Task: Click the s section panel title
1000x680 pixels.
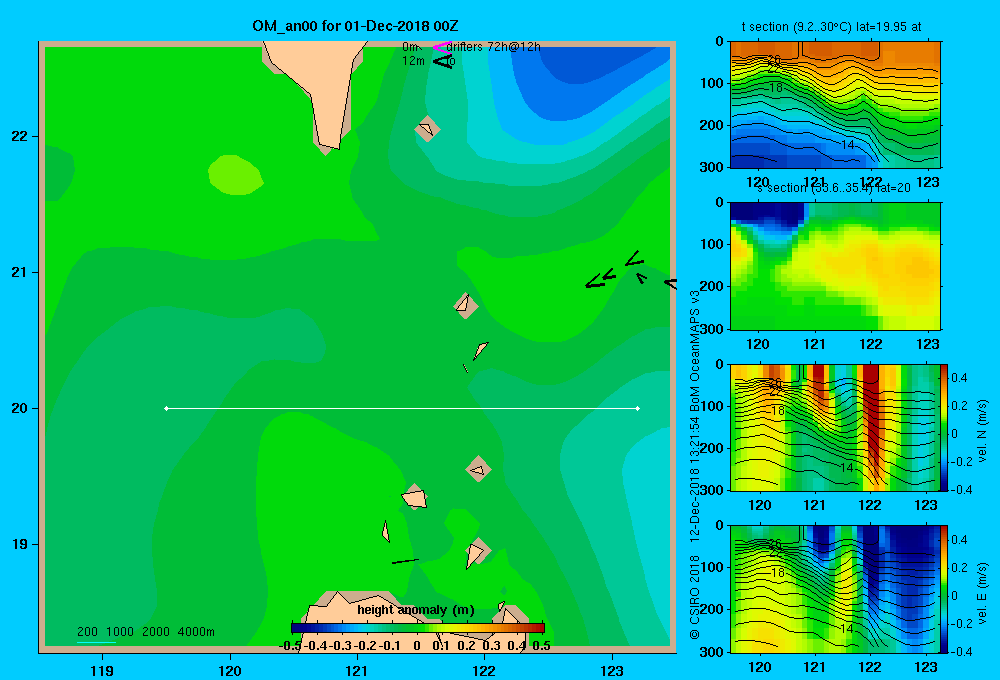Action: pos(834,188)
